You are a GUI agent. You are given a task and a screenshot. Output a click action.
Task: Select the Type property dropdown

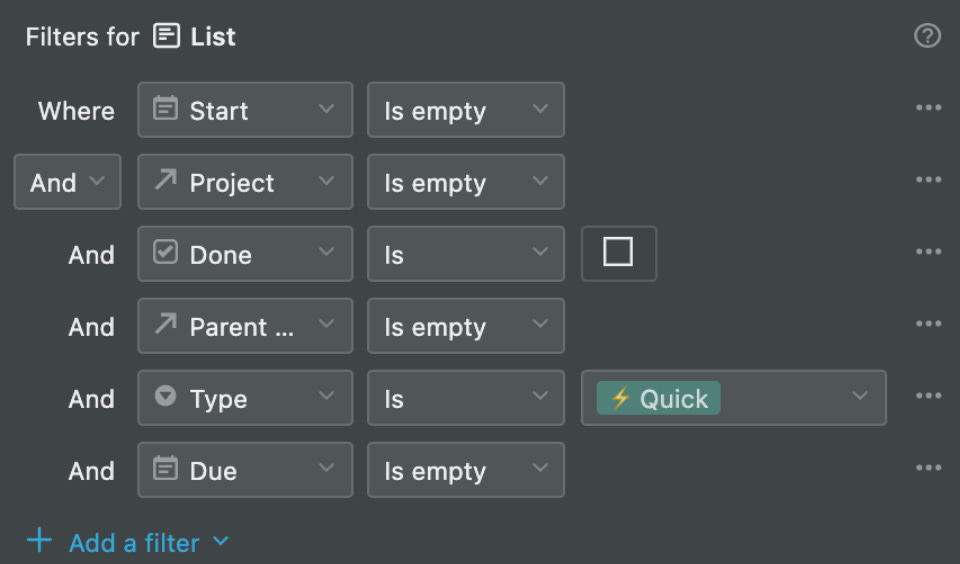pos(246,398)
